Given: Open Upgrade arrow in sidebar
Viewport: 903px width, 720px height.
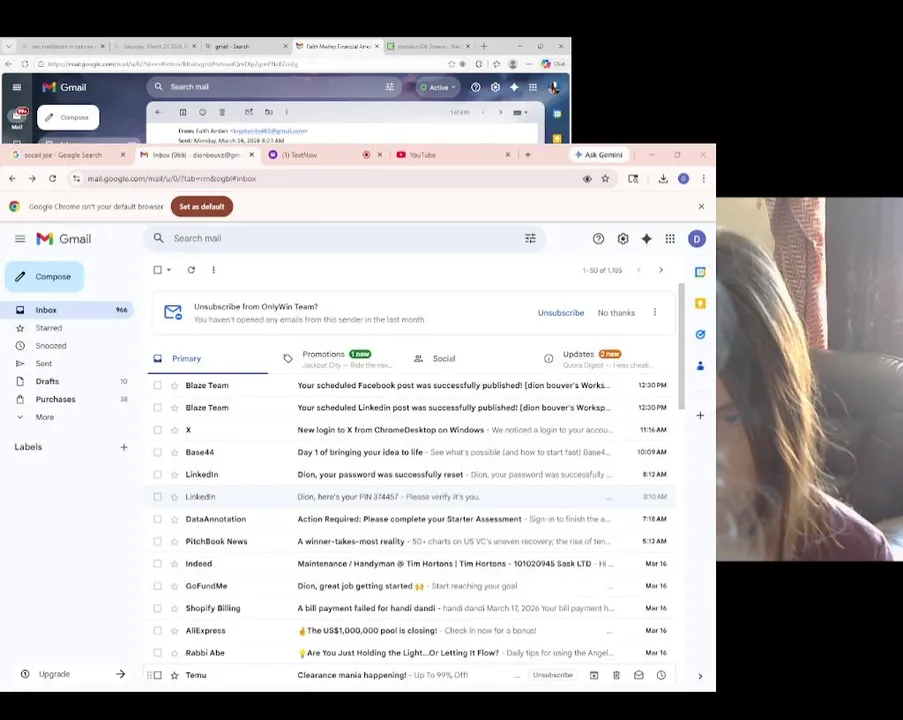Looking at the screenshot, I should tap(120, 674).
